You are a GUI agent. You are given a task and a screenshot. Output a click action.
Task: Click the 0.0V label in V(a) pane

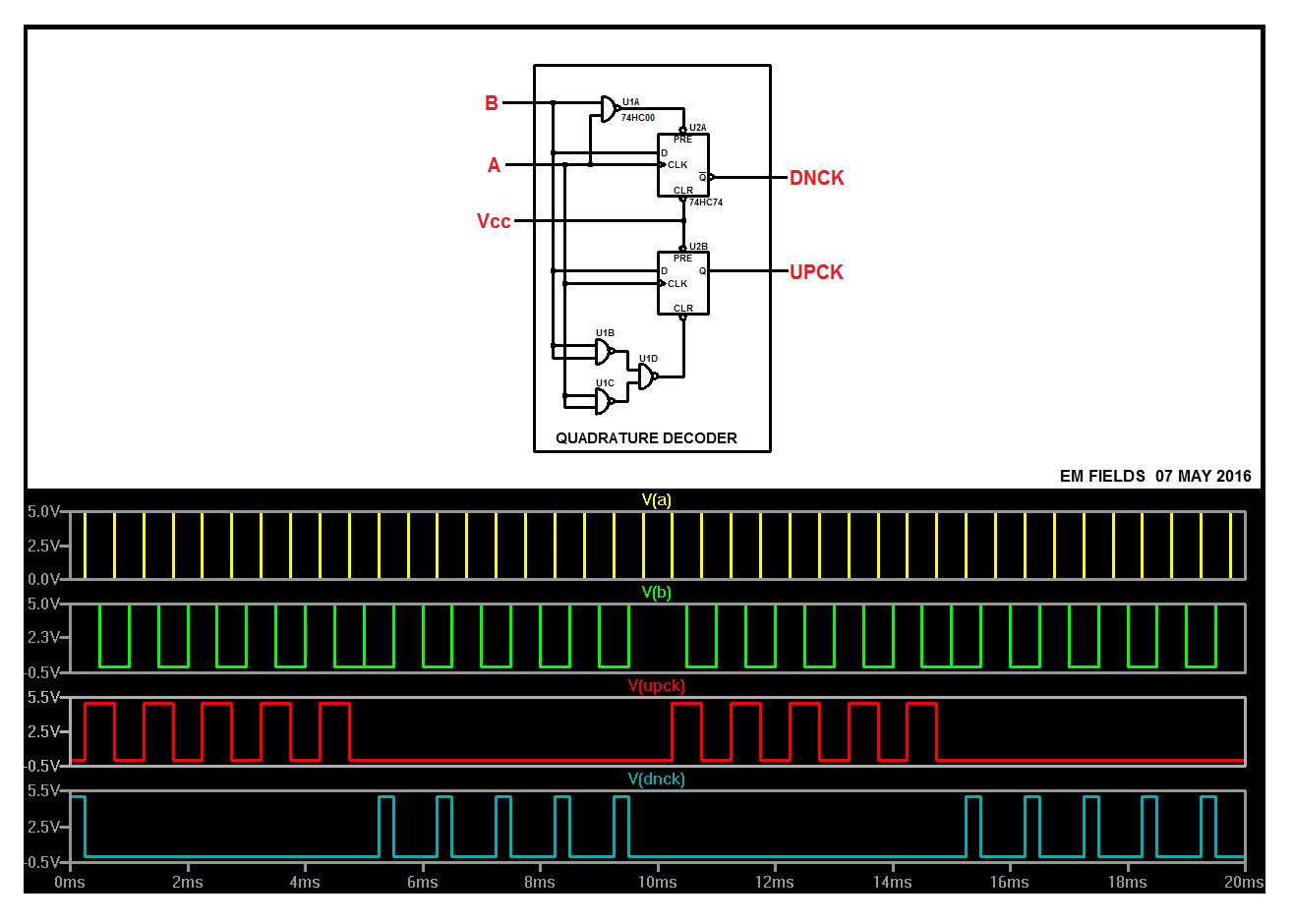[44, 579]
